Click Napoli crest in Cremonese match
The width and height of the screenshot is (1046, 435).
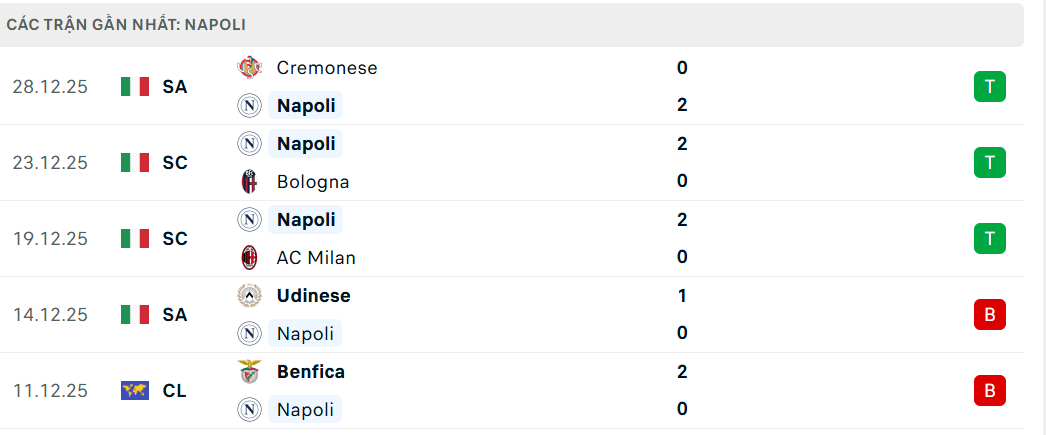pyautogui.click(x=249, y=105)
